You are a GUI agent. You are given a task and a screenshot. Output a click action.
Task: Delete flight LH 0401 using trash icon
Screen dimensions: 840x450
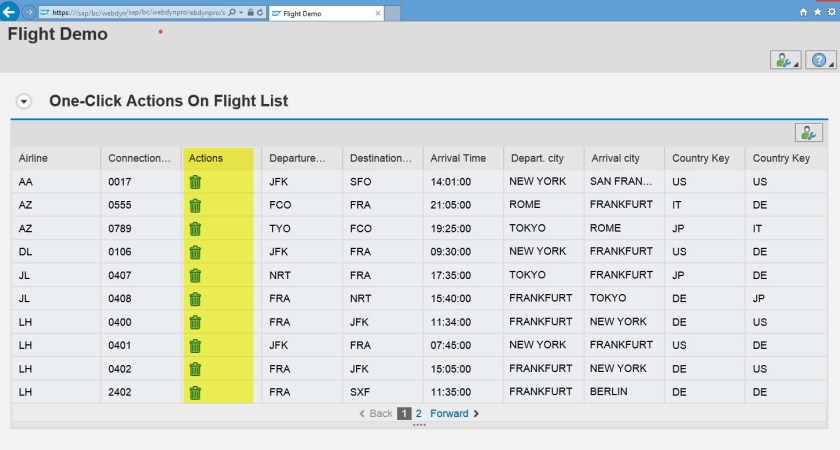[195, 346]
